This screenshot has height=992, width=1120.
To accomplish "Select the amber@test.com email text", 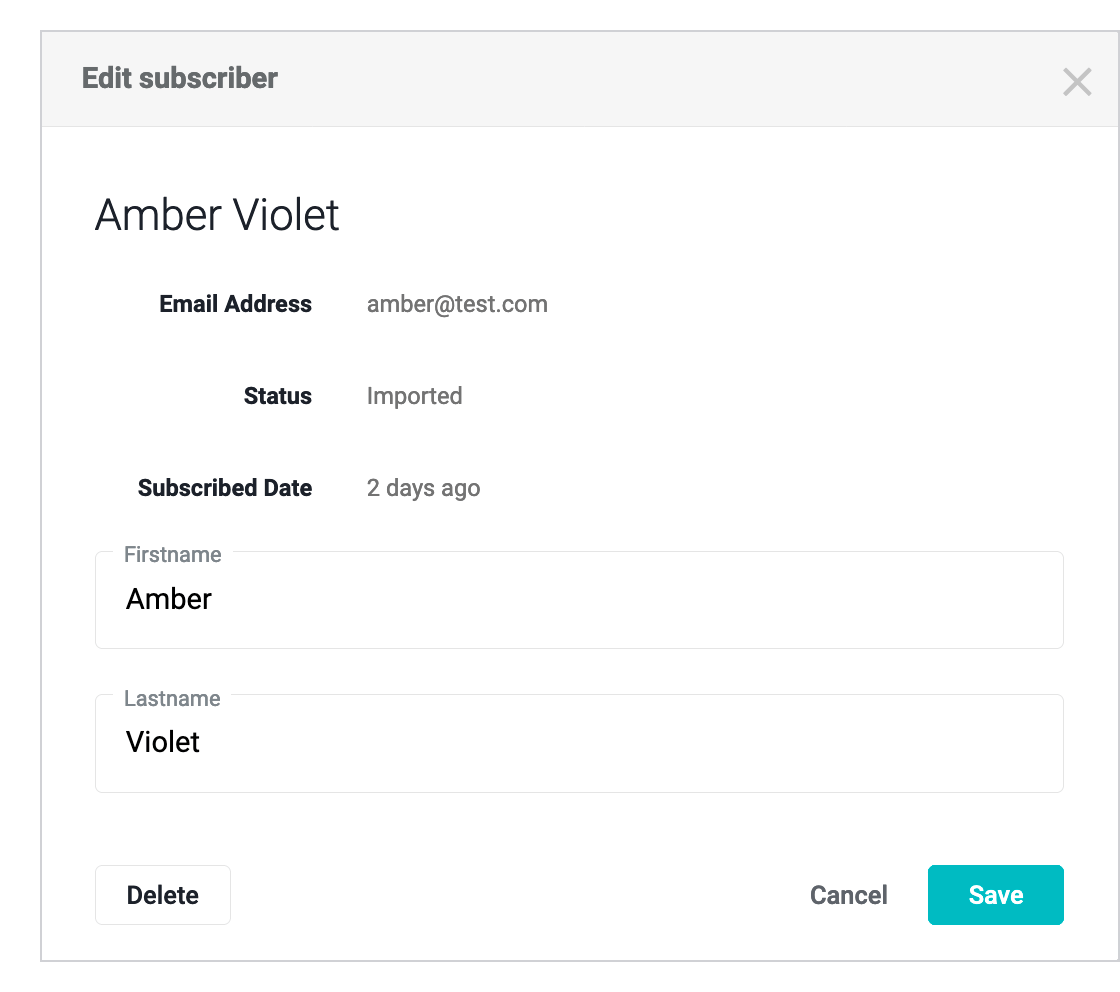I will pyautogui.click(x=457, y=304).
